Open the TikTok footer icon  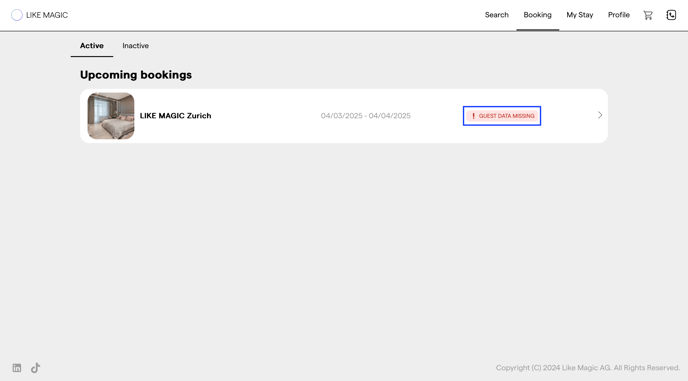tap(36, 368)
